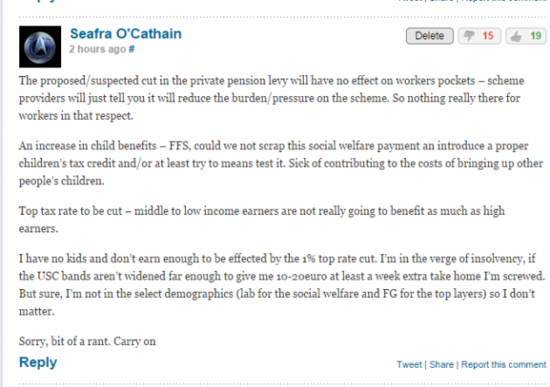
Task: Click the green upvote count of 19
Action: point(536,36)
